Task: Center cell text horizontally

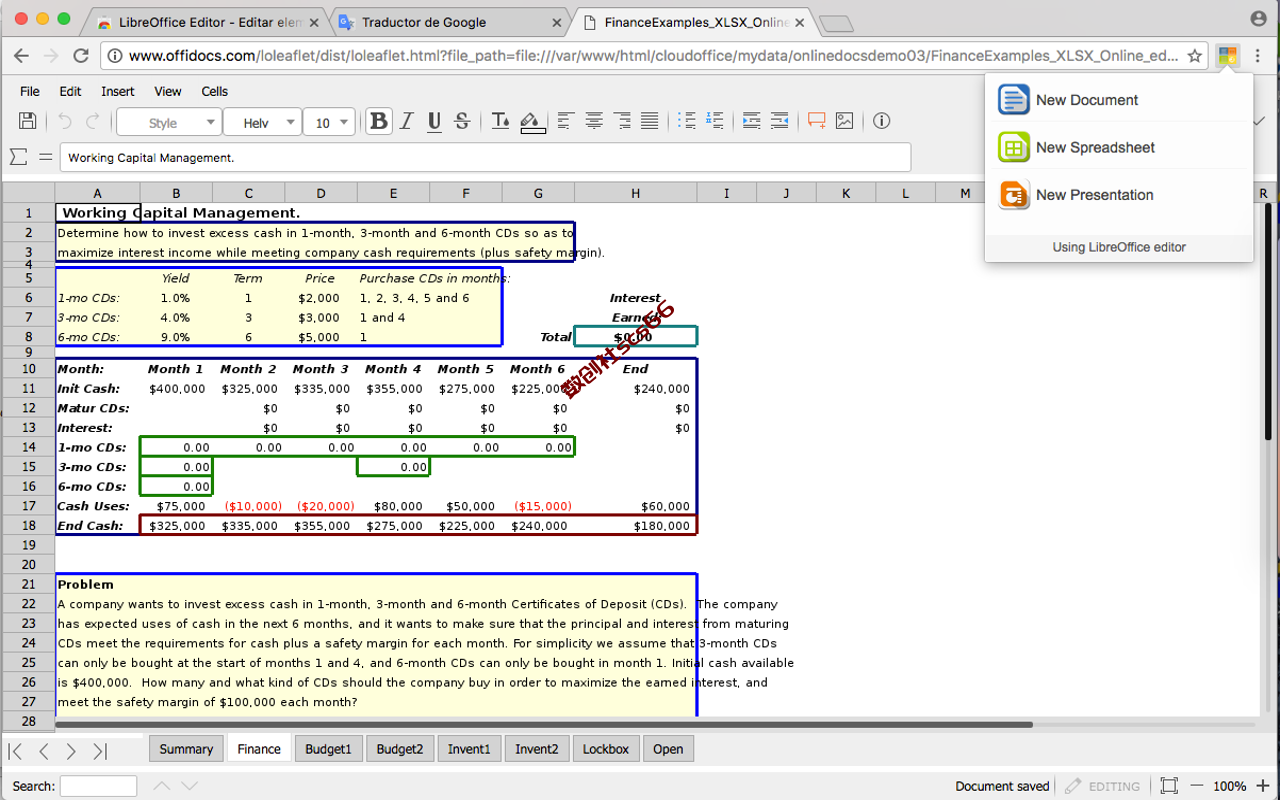Action: point(593,121)
